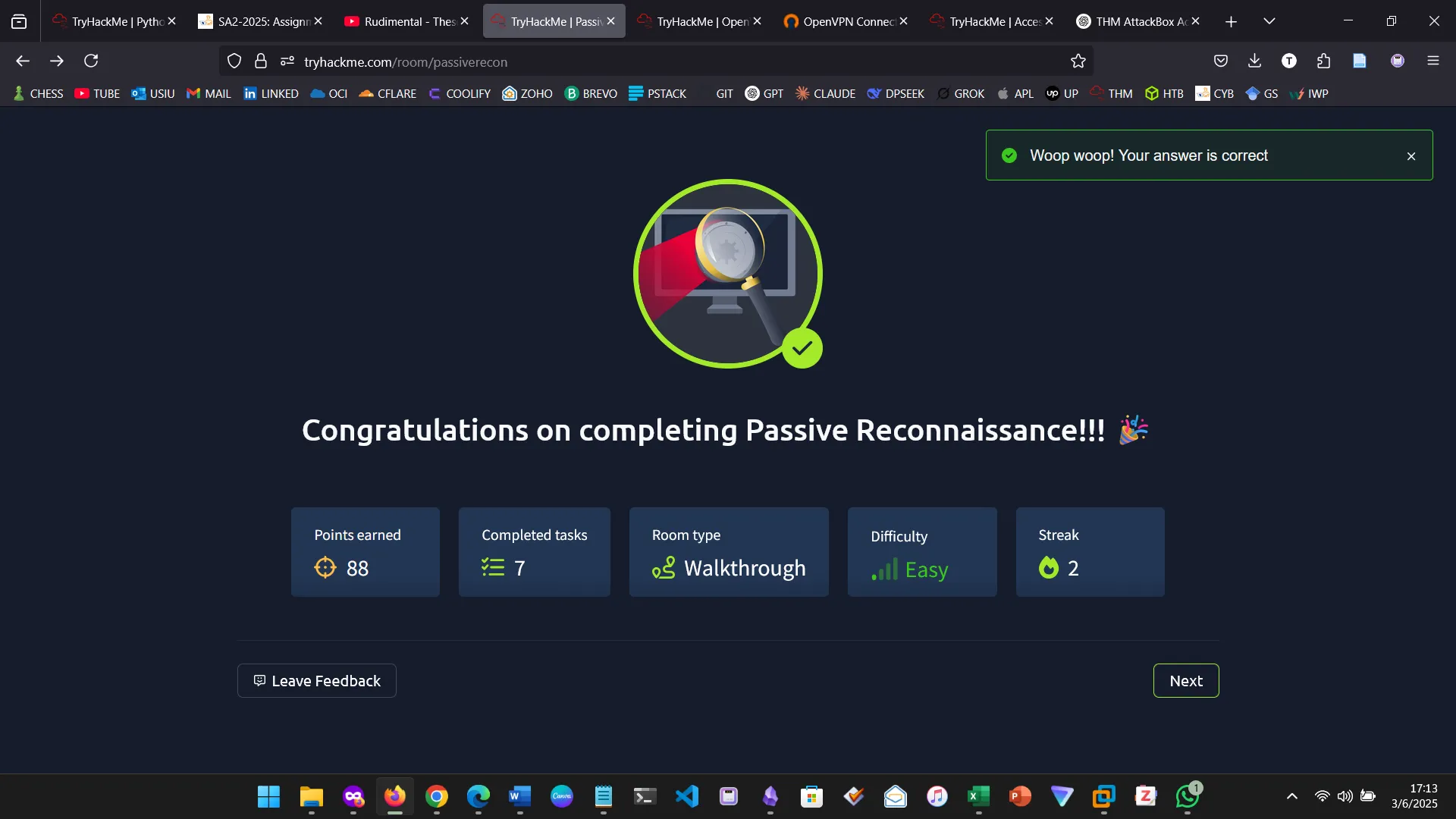The width and height of the screenshot is (1456, 819).
Task: Open the volume control from the tray
Action: point(1345,797)
